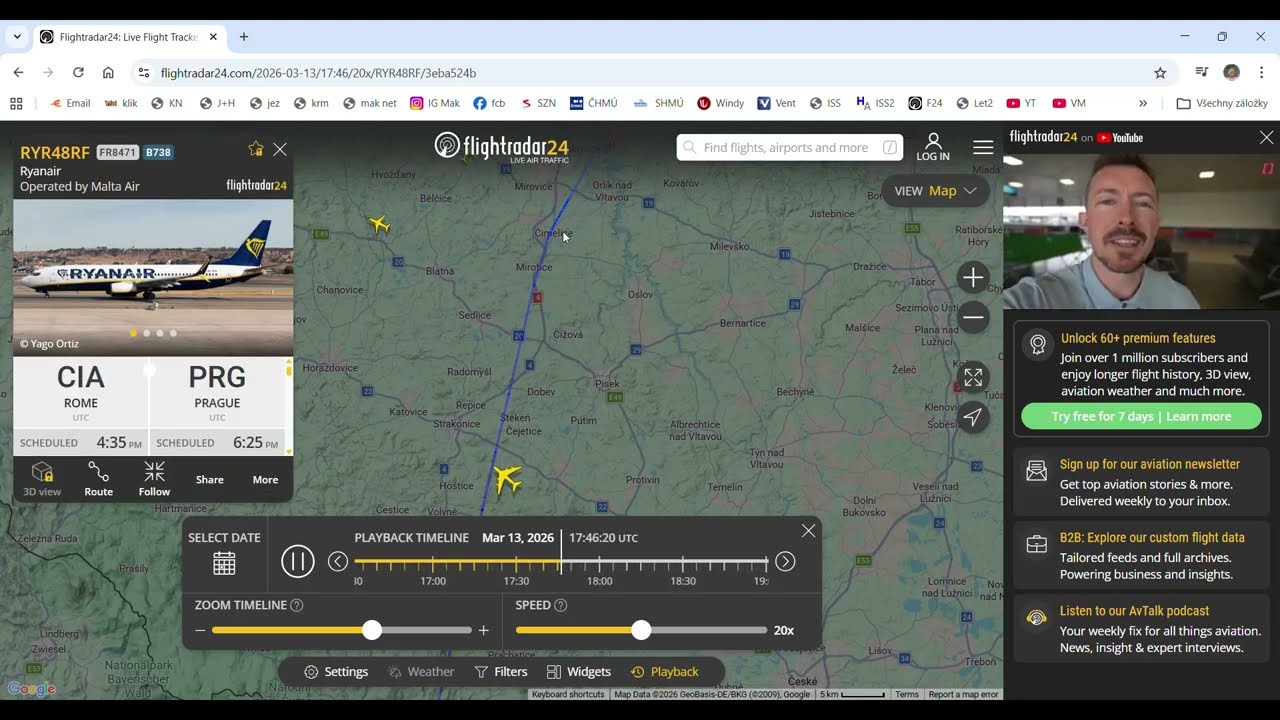Open More flight options

(265, 480)
